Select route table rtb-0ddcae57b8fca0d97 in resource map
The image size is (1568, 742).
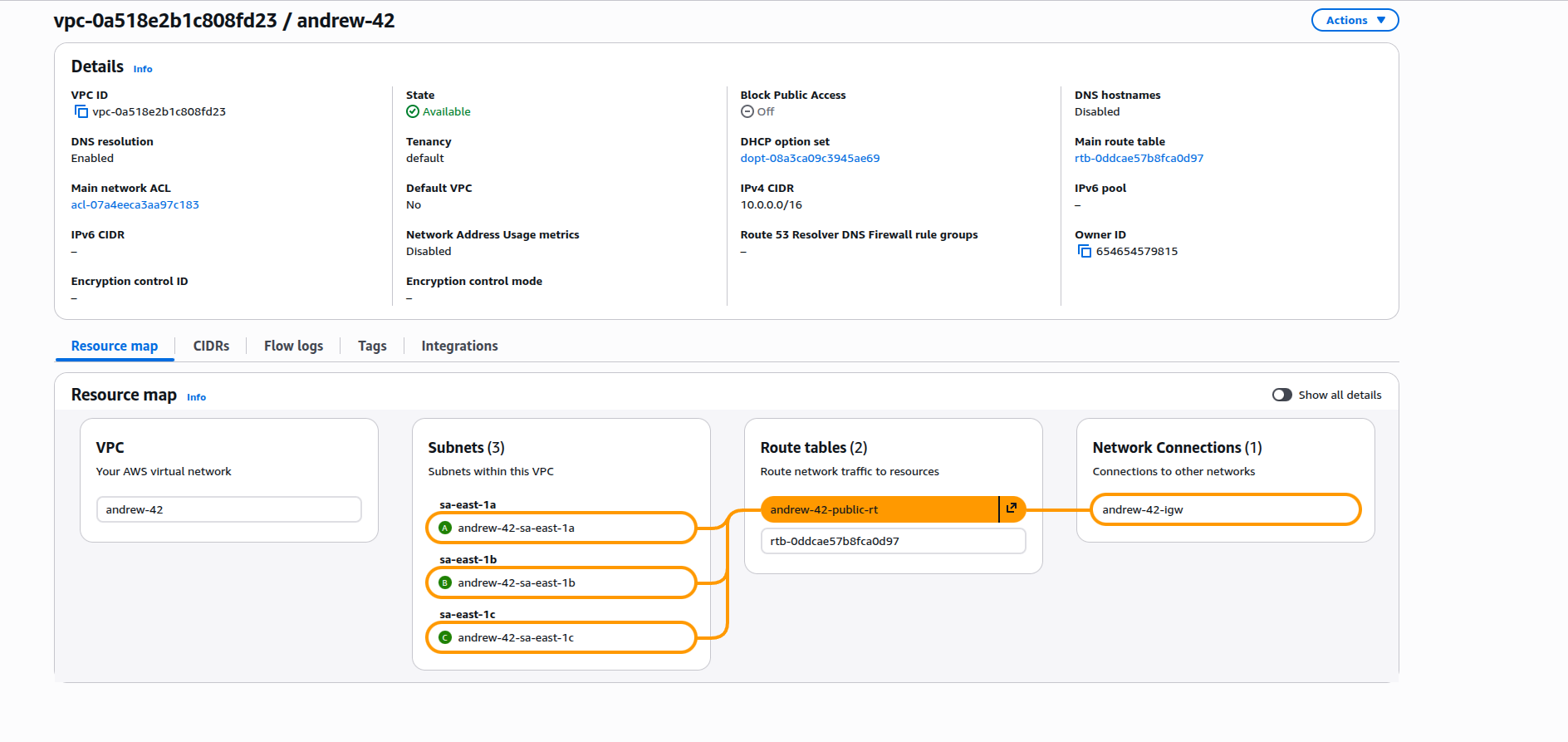pyautogui.click(x=894, y=541)
